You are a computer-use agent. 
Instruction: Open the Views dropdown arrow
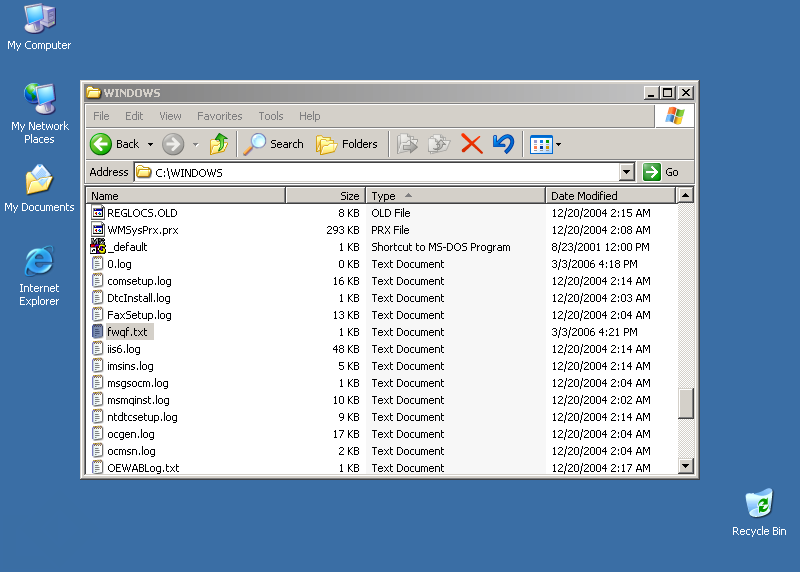[558, 144]
